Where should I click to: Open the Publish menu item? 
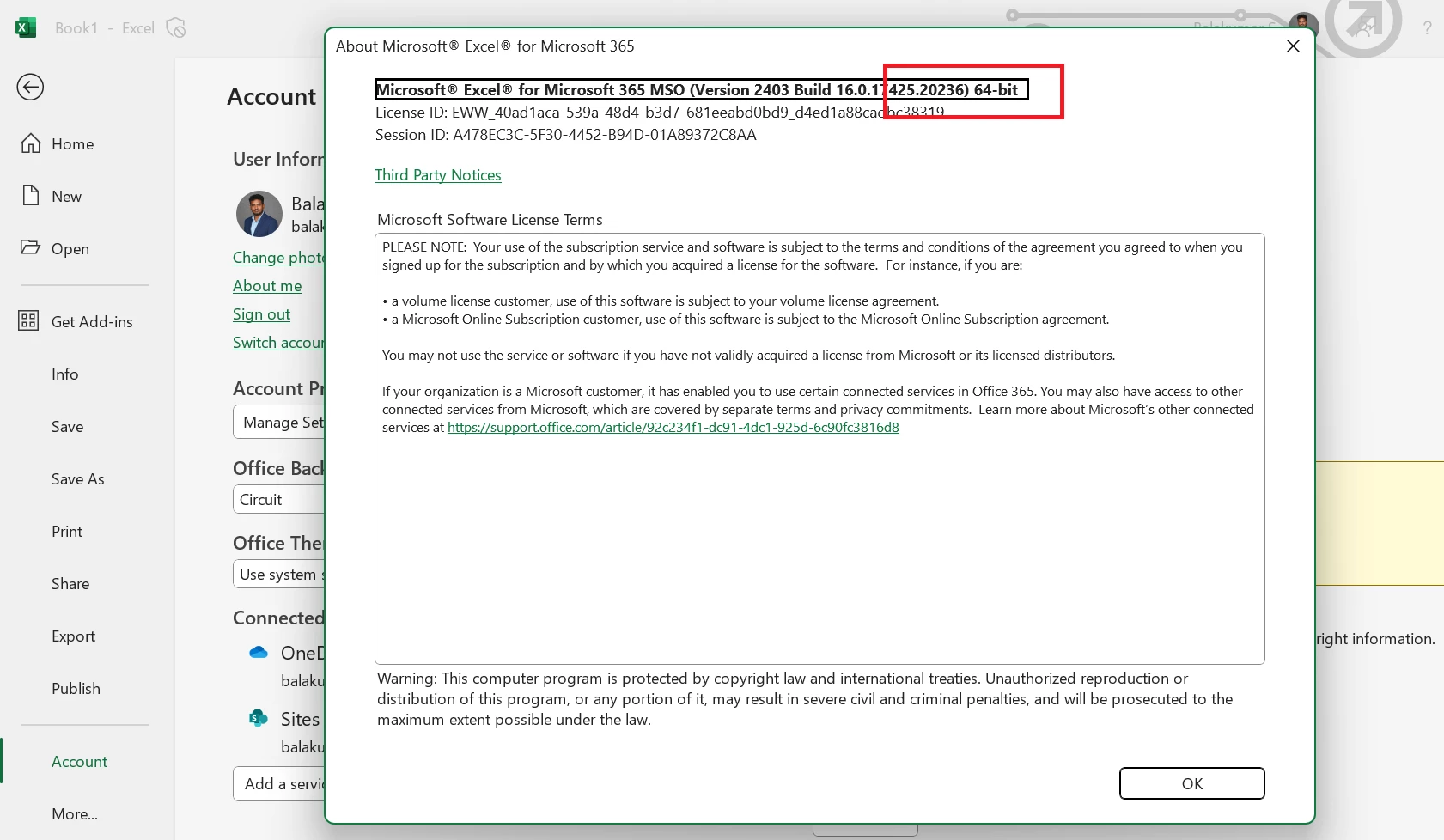76,689
